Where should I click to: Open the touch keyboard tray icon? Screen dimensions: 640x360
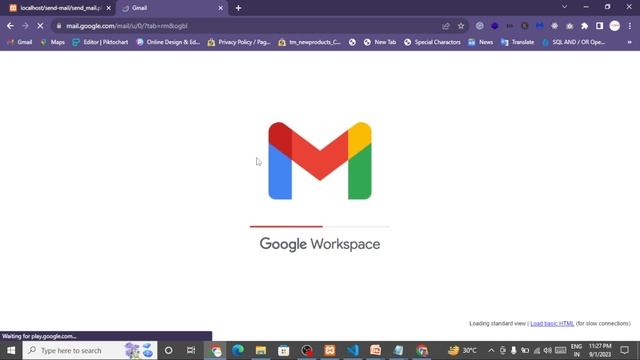pos(560,350)
